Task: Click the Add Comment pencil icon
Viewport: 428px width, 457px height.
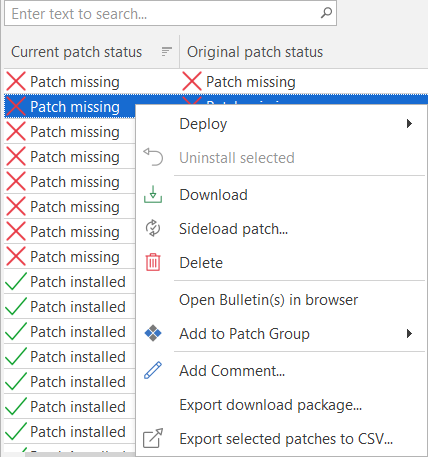Action: [153, 370]
